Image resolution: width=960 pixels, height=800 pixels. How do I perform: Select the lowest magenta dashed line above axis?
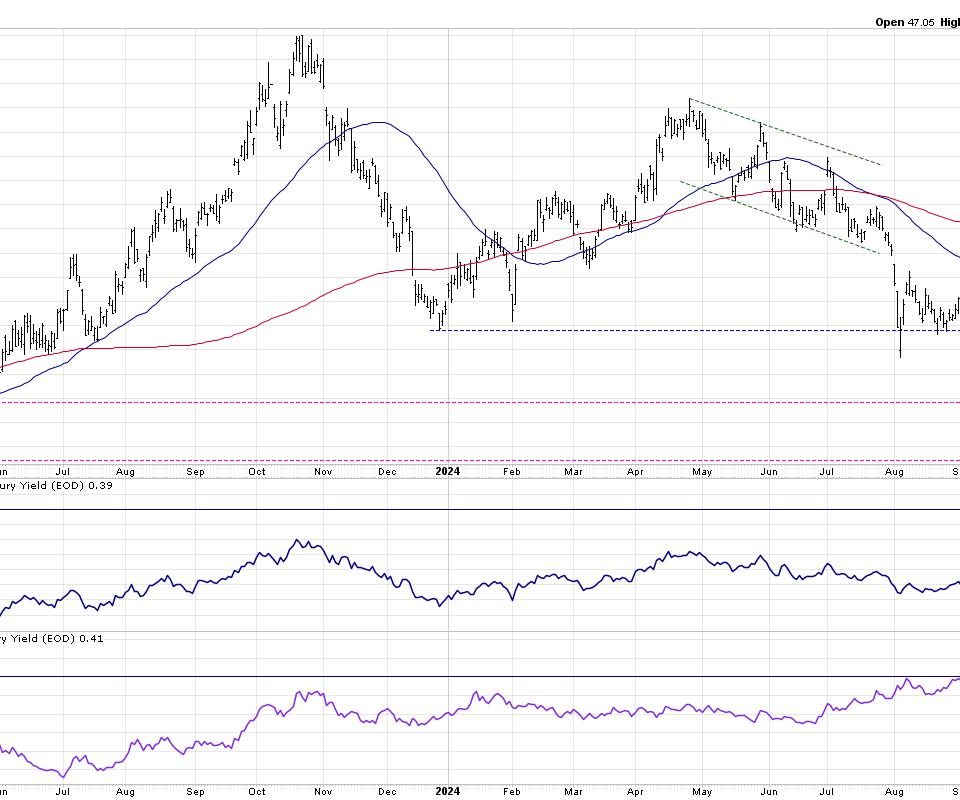(x=480, y=461)
